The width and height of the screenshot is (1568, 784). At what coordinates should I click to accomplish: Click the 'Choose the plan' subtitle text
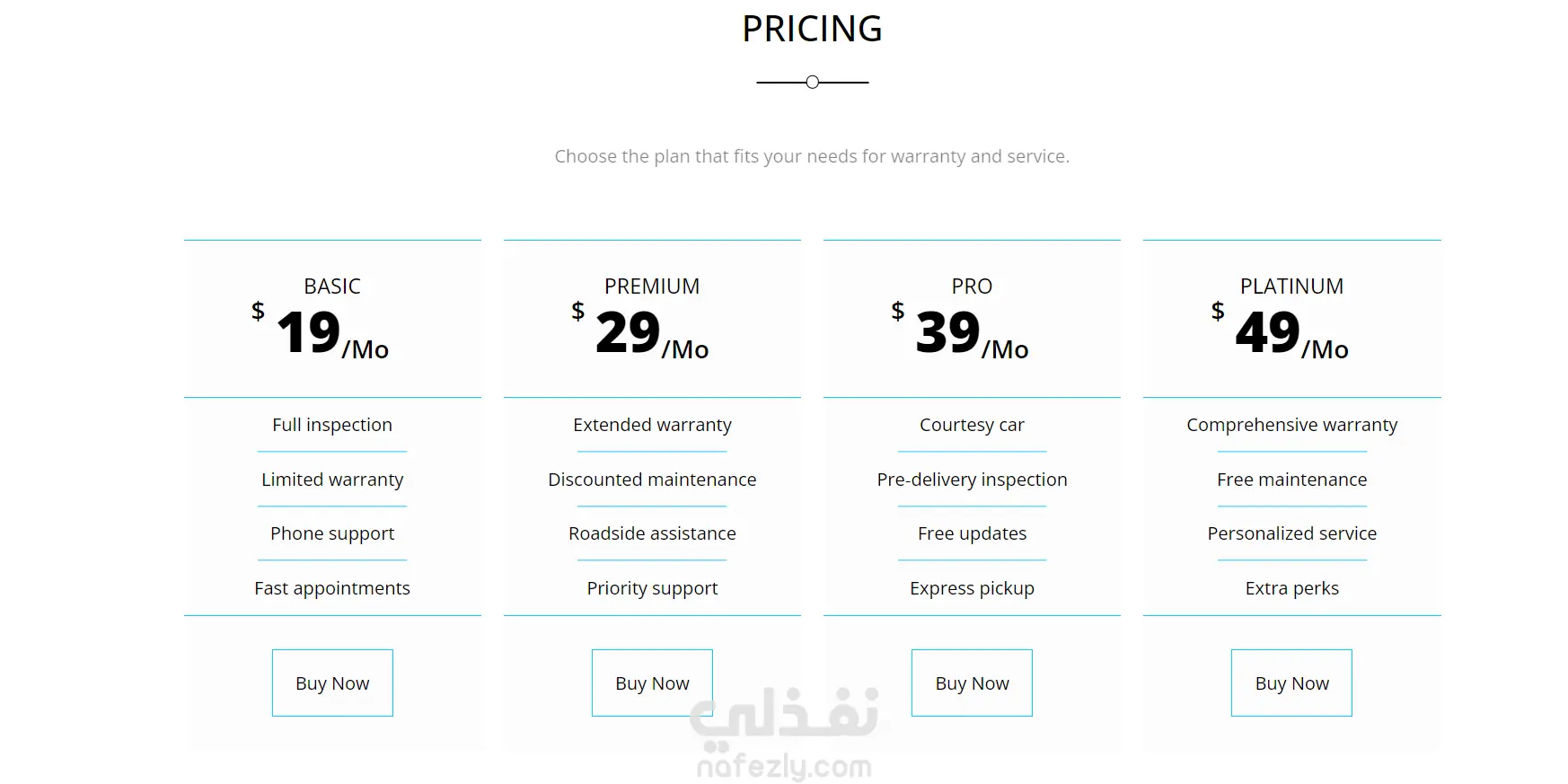[x=812, y=156]
